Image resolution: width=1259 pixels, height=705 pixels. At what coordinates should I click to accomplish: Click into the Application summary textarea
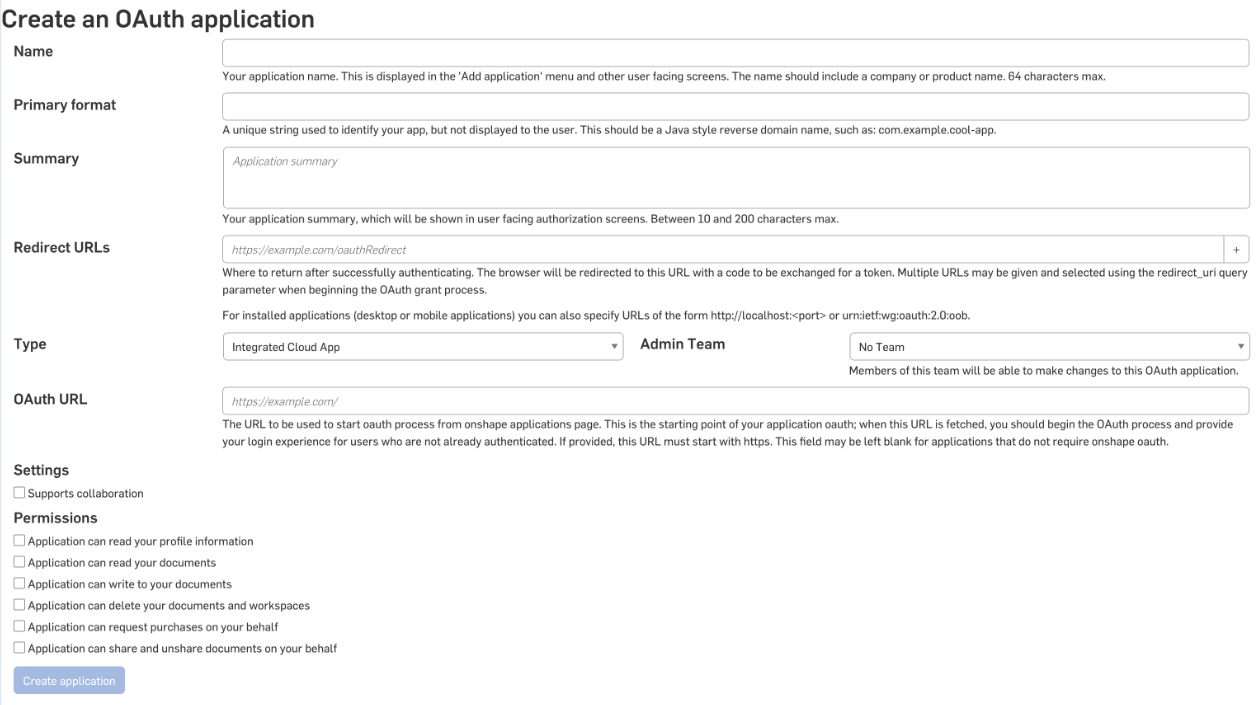(735, 178)
